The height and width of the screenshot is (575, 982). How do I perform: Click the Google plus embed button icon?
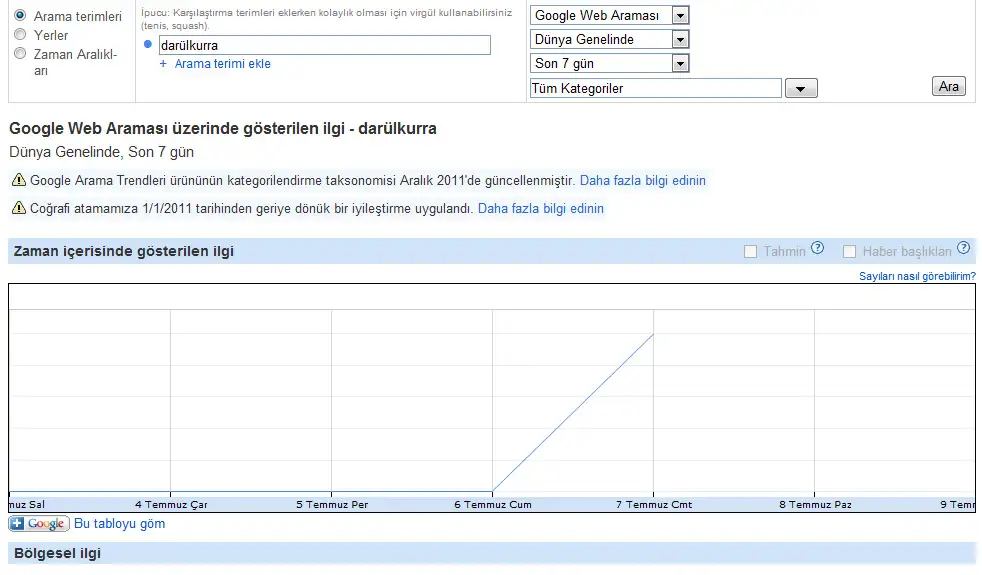coord(39,524)
